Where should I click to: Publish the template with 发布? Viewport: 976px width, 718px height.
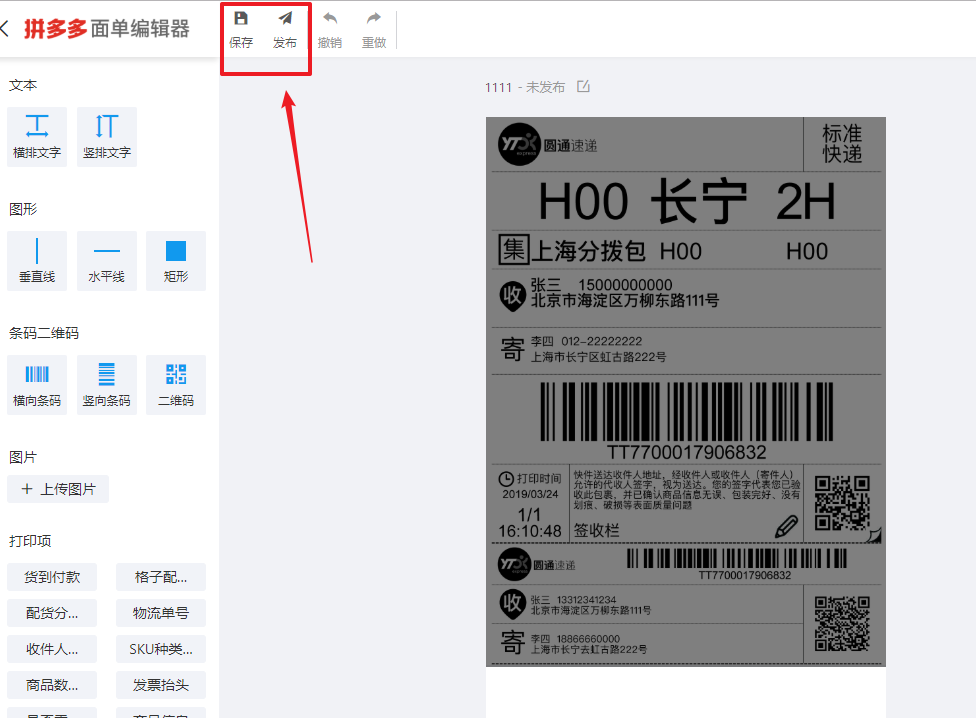pyautogui.click(x=285, y=30)
